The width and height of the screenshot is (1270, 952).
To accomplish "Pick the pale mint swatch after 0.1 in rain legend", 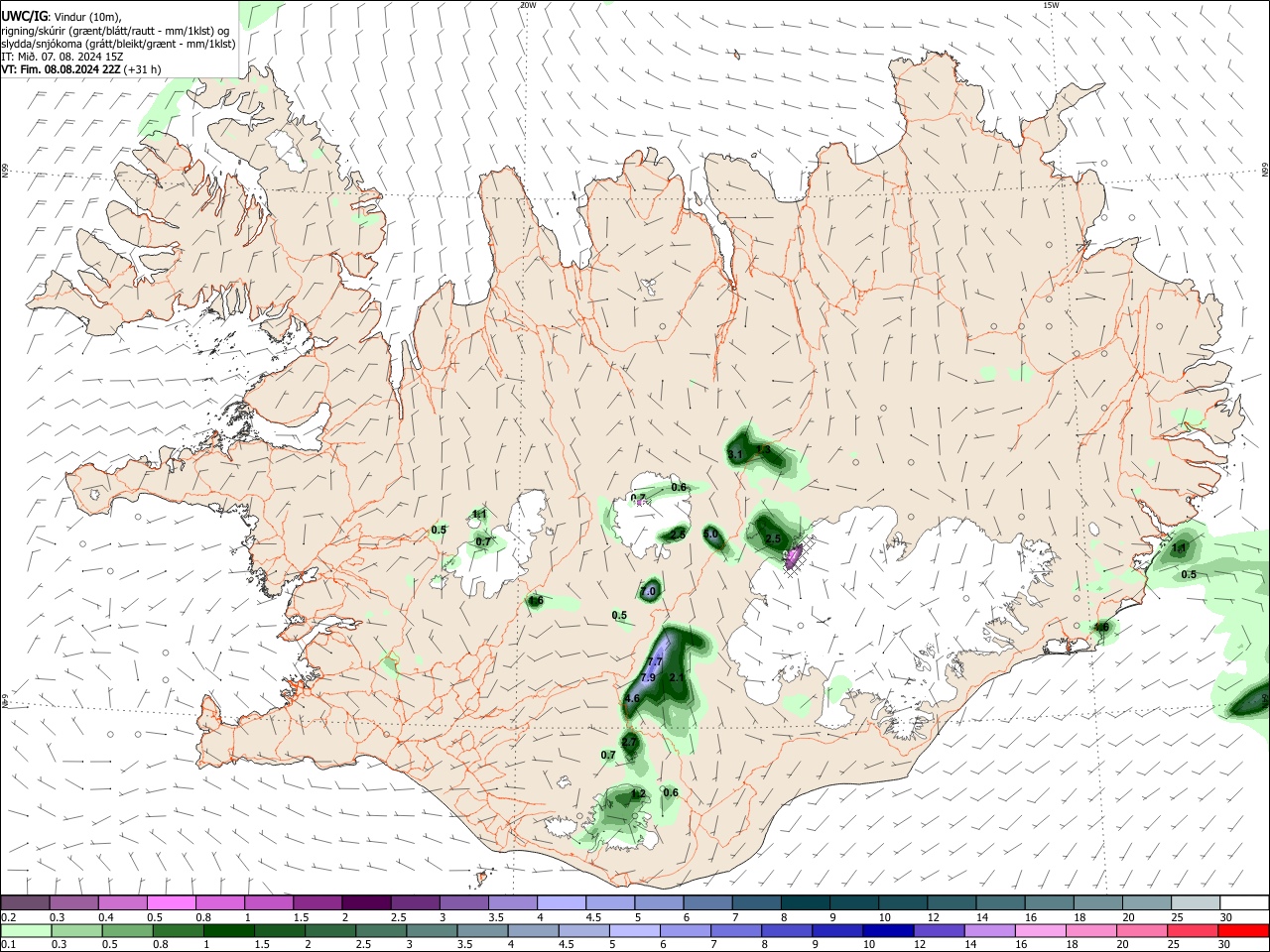I will 28,930.
